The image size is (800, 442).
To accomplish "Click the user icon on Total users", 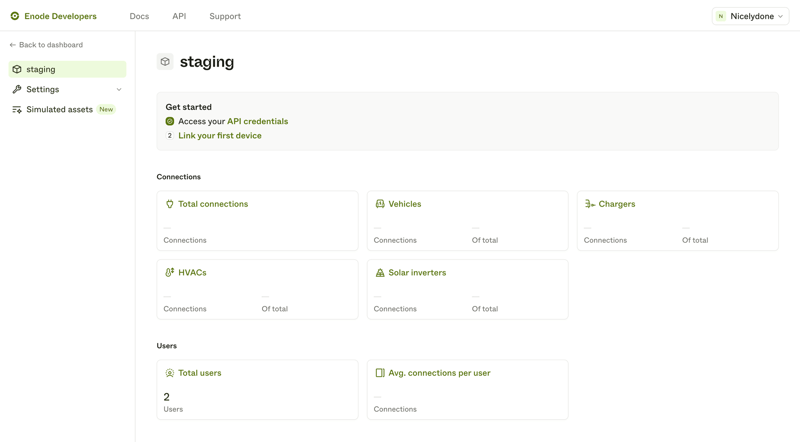I will [170, 373].
